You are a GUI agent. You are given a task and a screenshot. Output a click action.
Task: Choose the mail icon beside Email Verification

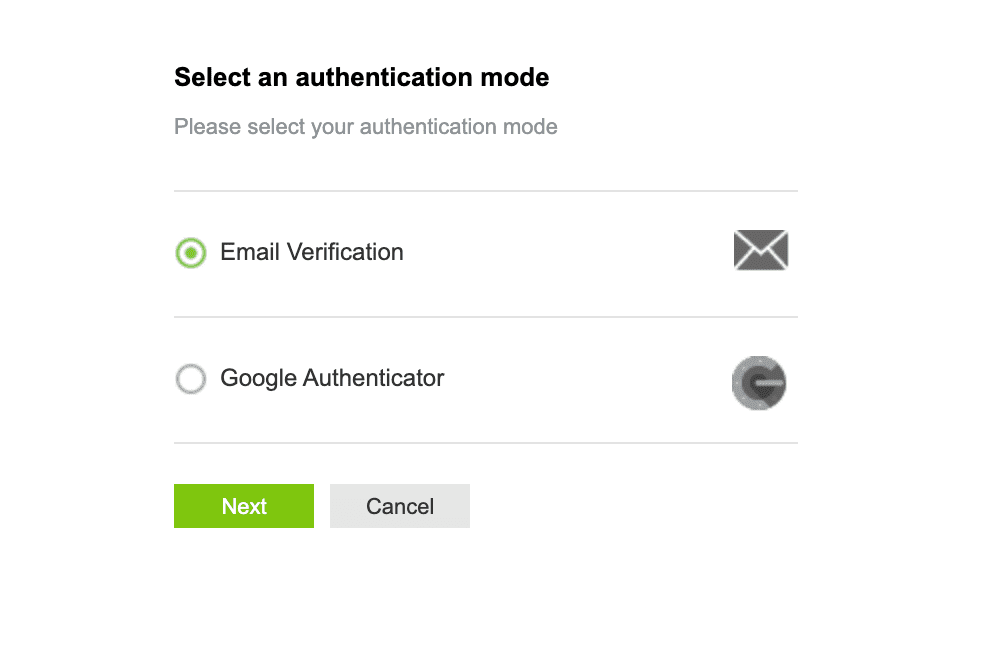pyautogui.click(x=760, y=250)
